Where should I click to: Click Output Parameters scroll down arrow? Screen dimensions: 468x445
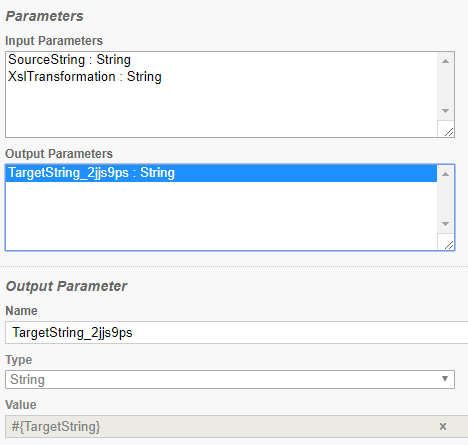[445, 224]
